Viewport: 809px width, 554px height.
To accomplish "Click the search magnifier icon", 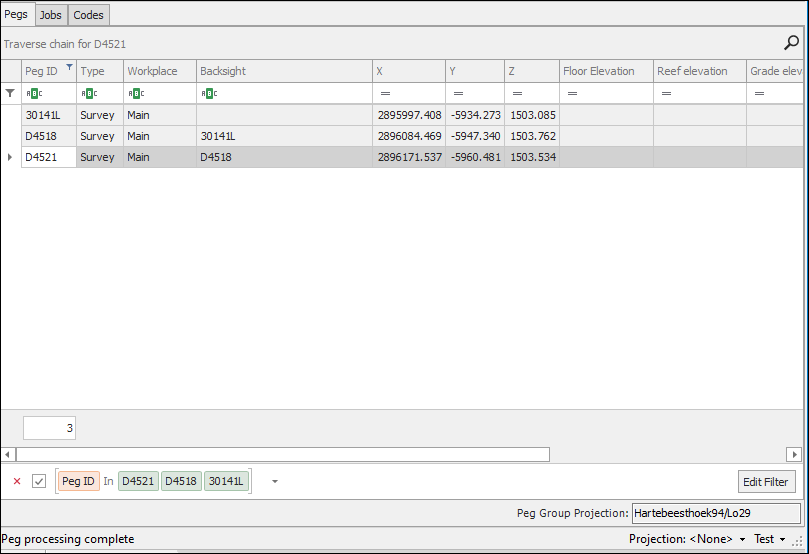I will tap(791, 43).
